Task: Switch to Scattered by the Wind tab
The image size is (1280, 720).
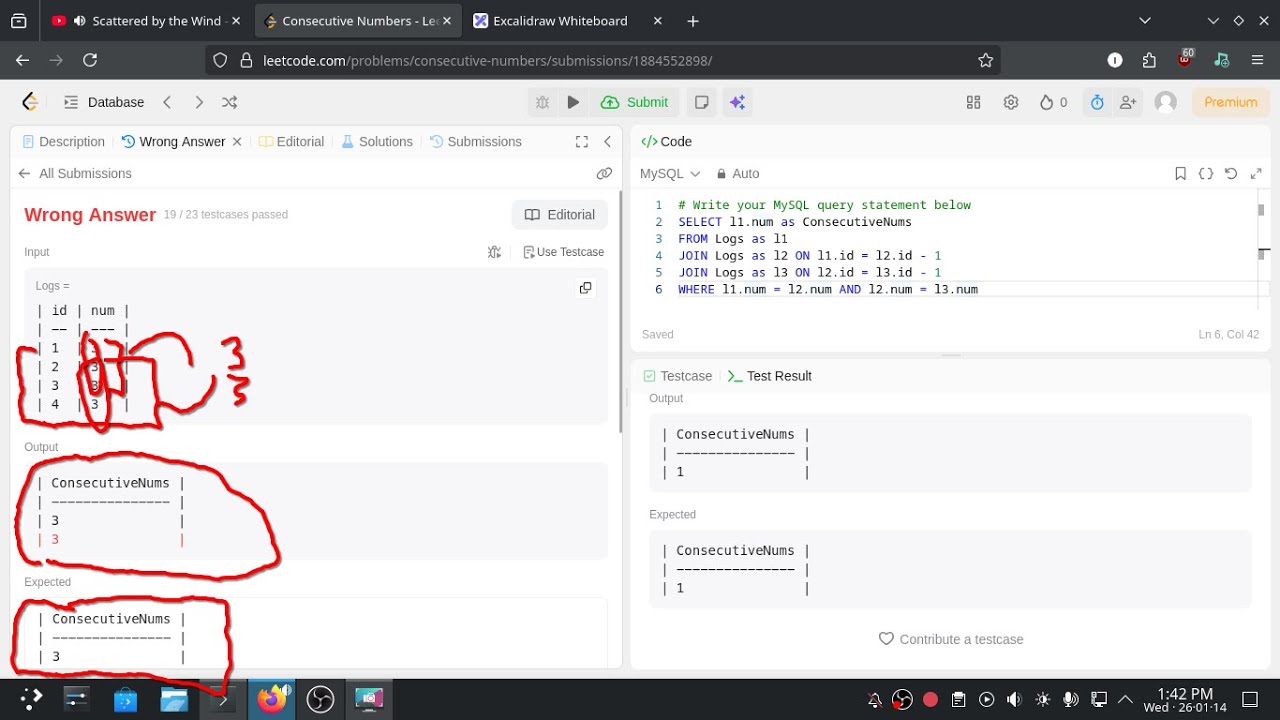Action: 146,20
